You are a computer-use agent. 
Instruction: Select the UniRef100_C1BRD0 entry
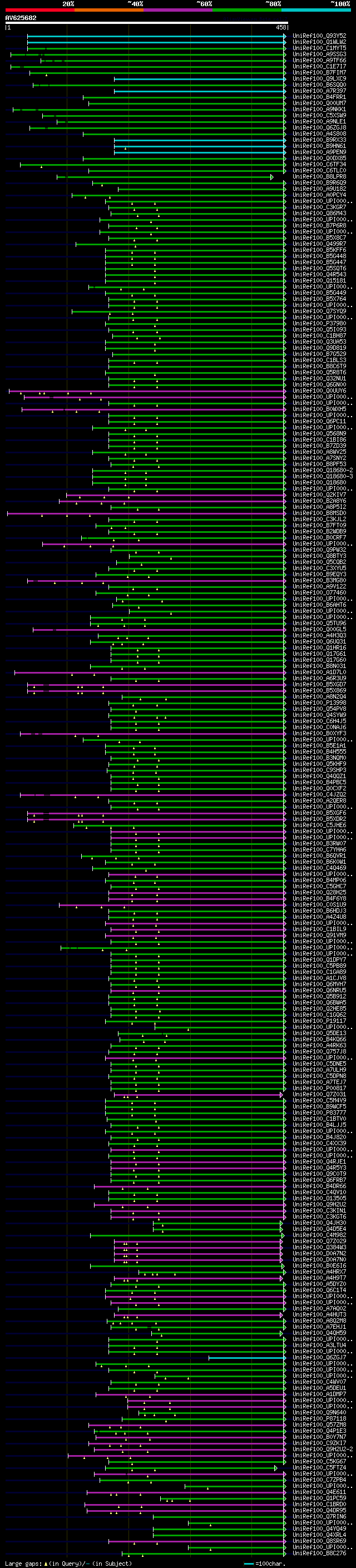click(x=319, y=1505)
